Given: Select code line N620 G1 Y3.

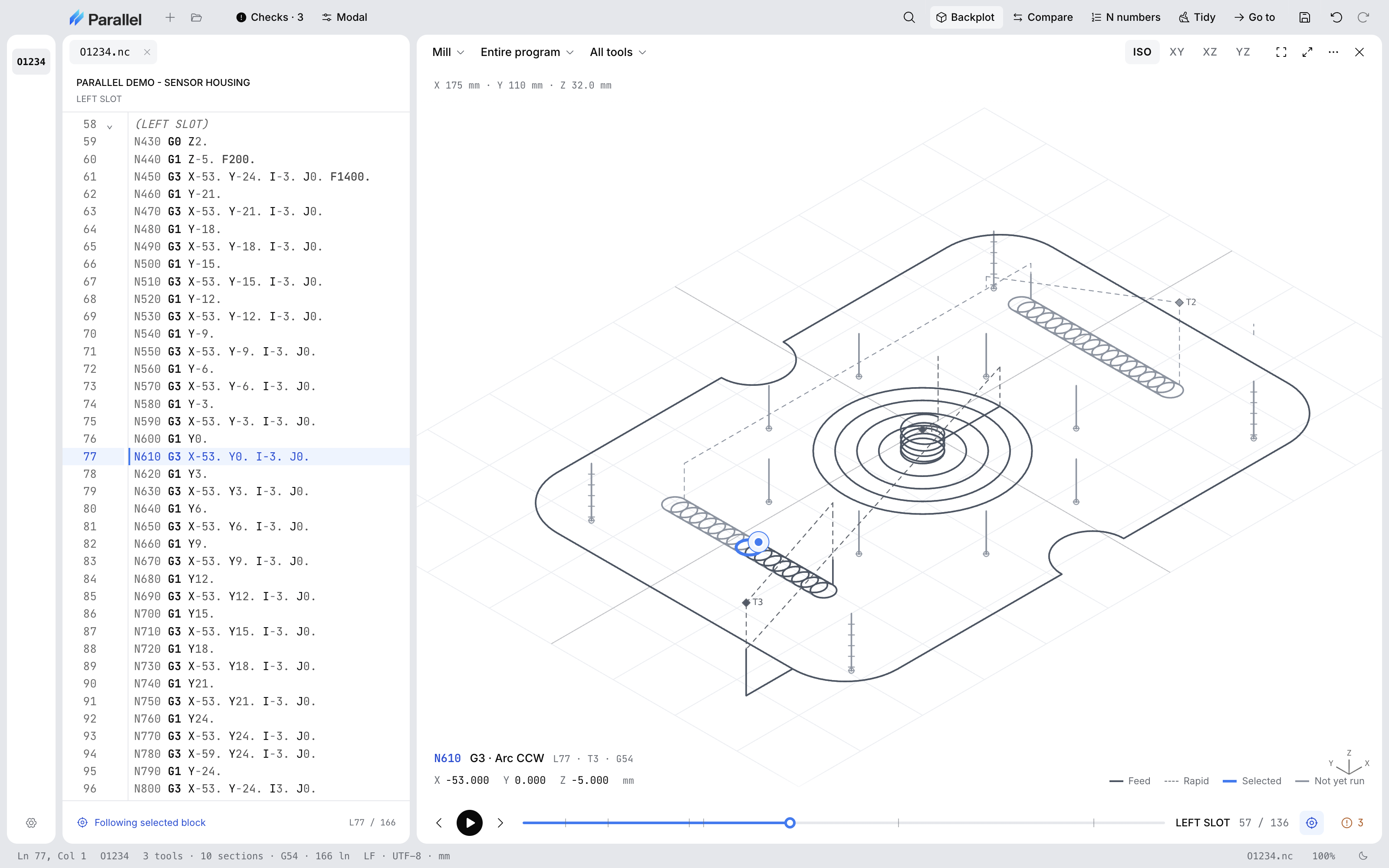Looking at the screenshot, I should (237, 474).
